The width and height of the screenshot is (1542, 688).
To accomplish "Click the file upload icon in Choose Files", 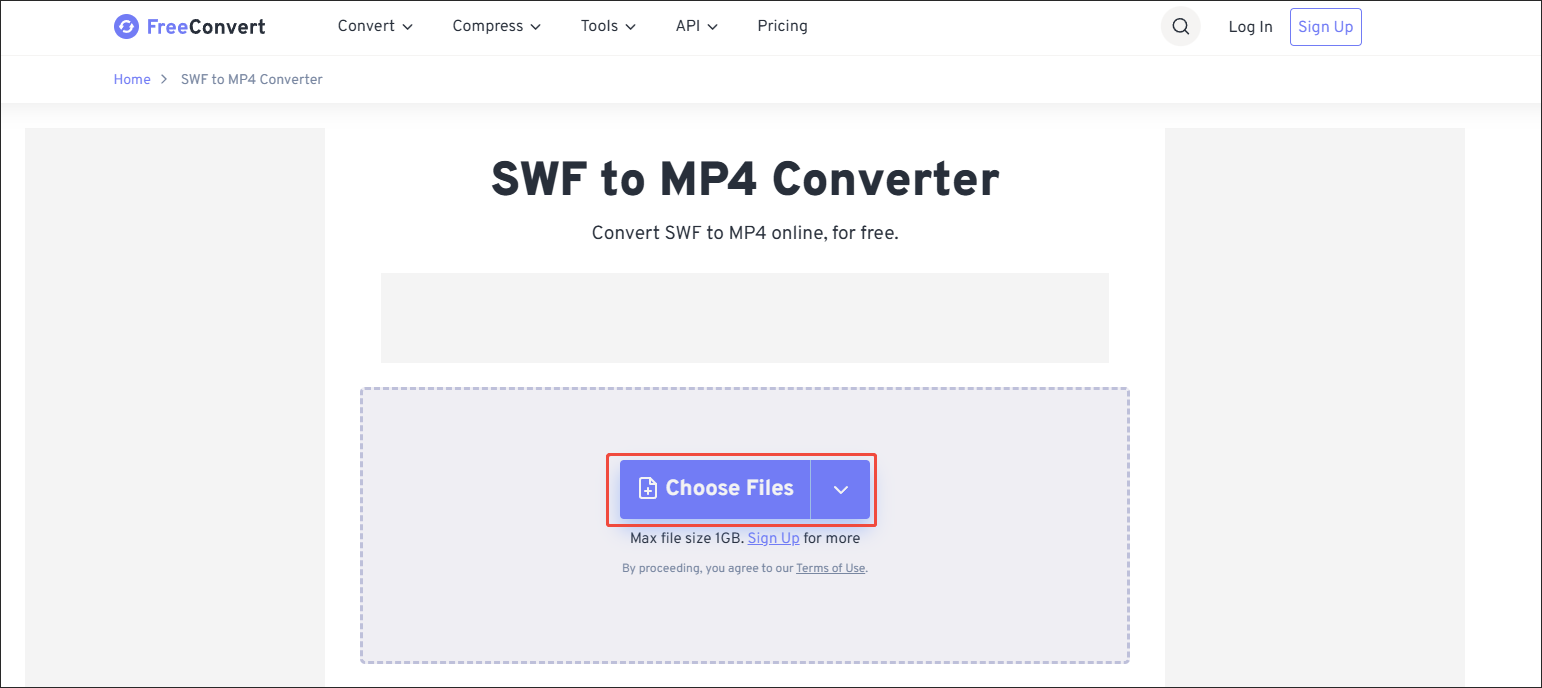I will pyautogui.click(x=650, y=488).
